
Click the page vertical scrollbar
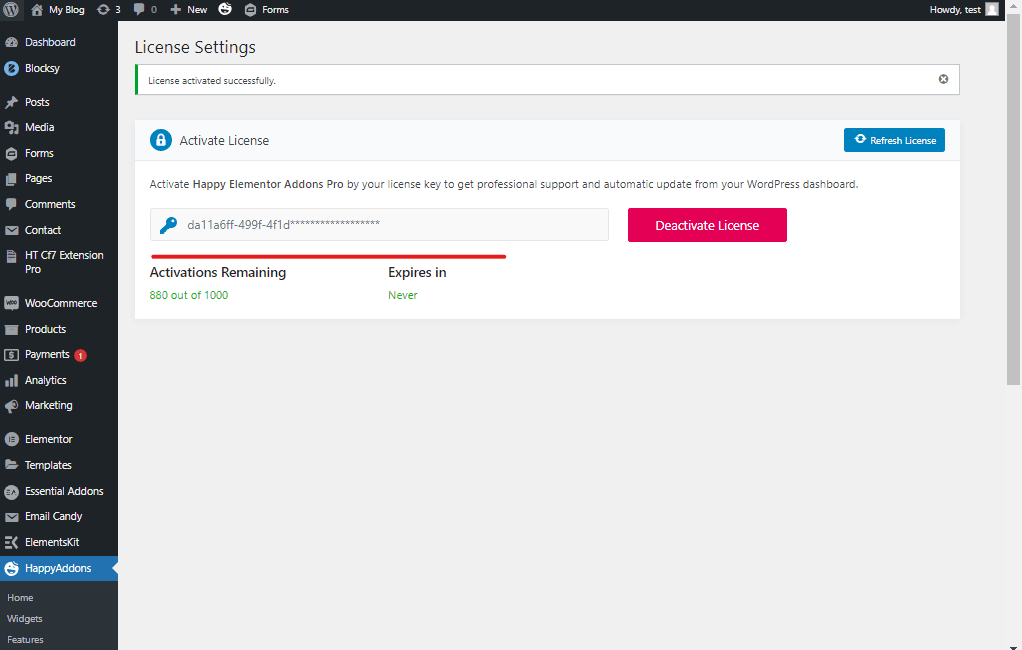click(x=1014, y=199)
